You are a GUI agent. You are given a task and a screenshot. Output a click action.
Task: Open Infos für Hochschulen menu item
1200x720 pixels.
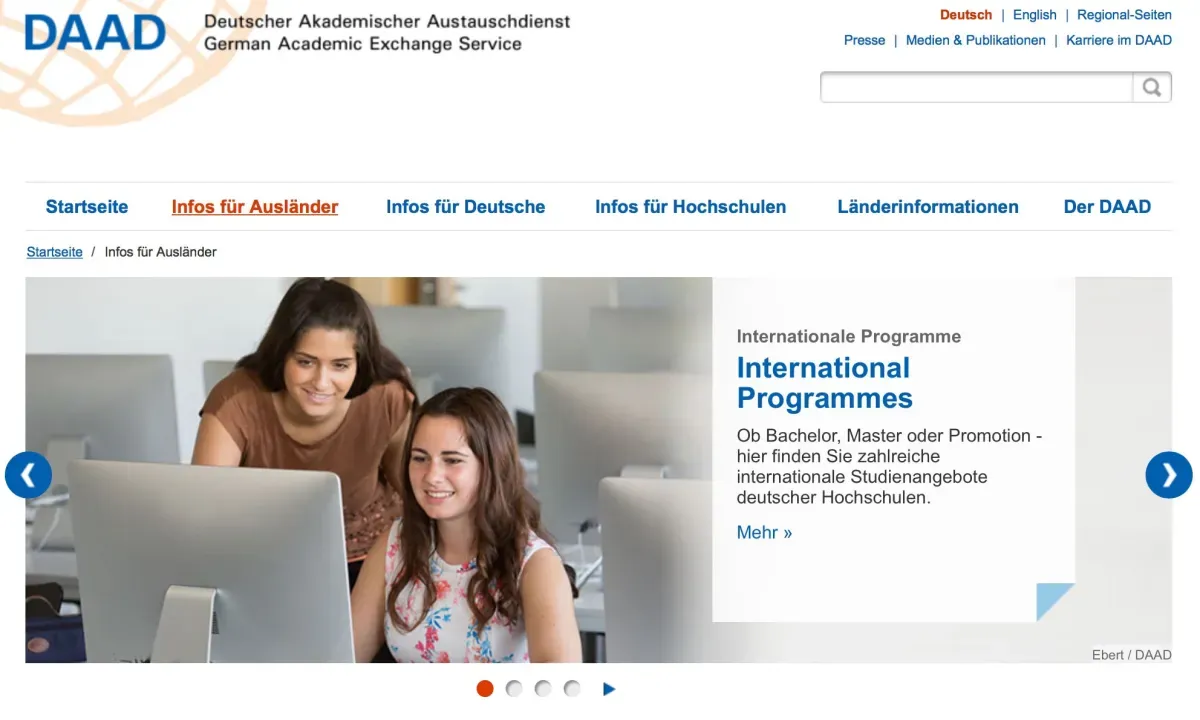(690, 207)
